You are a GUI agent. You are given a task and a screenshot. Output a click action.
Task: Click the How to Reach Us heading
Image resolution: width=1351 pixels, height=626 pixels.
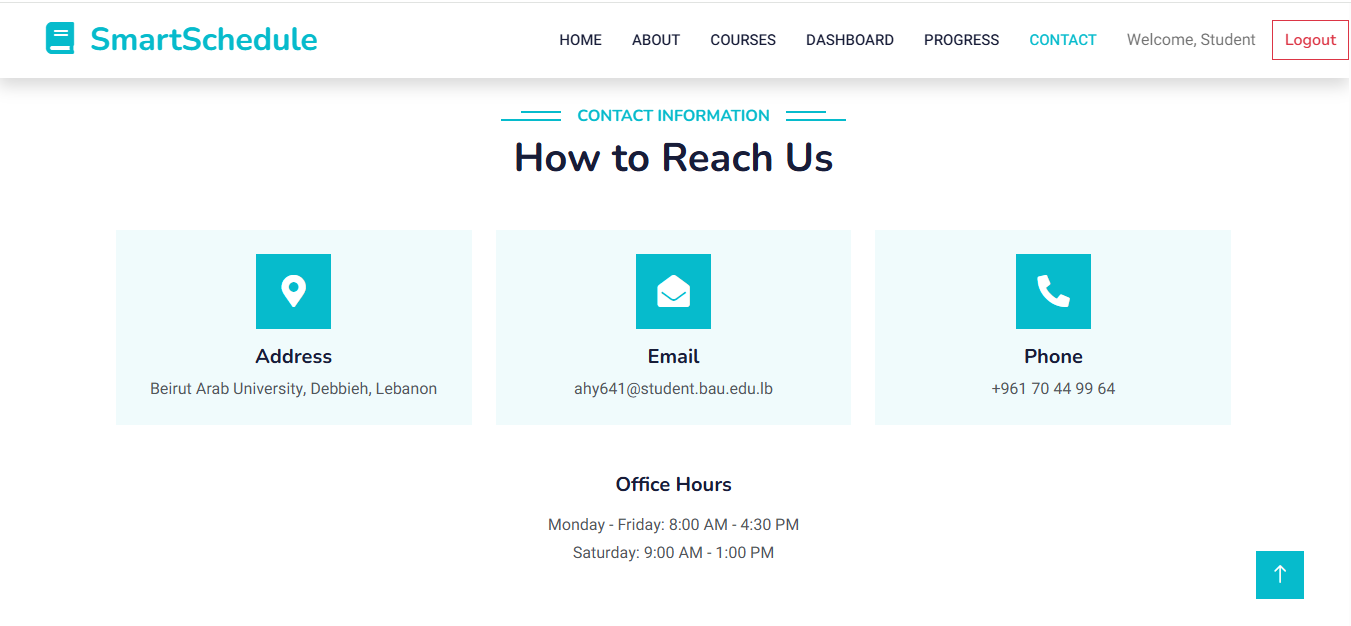673,158
